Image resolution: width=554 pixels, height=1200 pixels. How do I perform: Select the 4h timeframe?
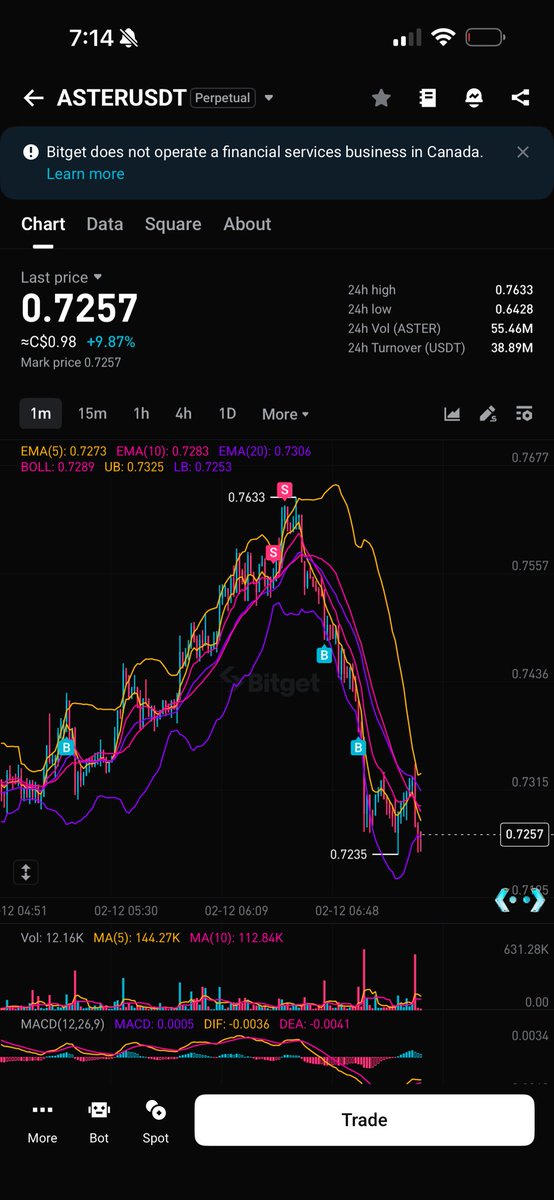pyautogui.click(x=183, y=414)
